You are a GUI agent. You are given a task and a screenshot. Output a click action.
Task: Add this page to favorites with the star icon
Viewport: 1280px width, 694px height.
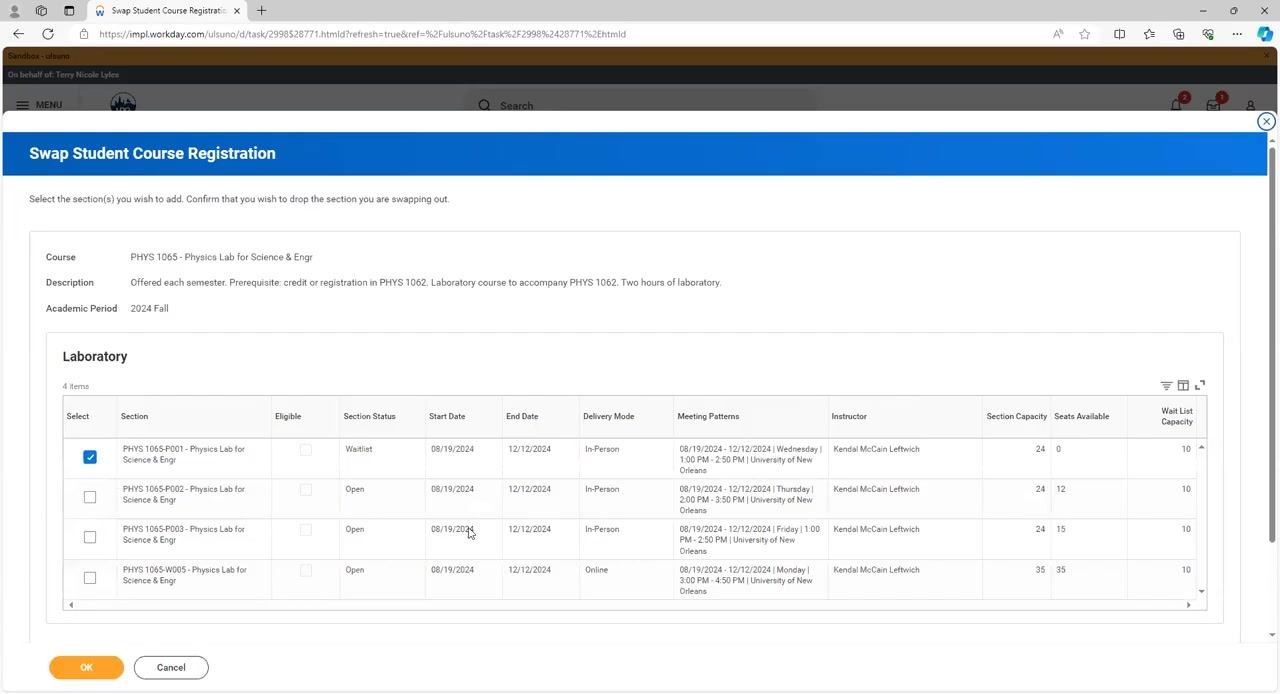[x=1085, y=34]
